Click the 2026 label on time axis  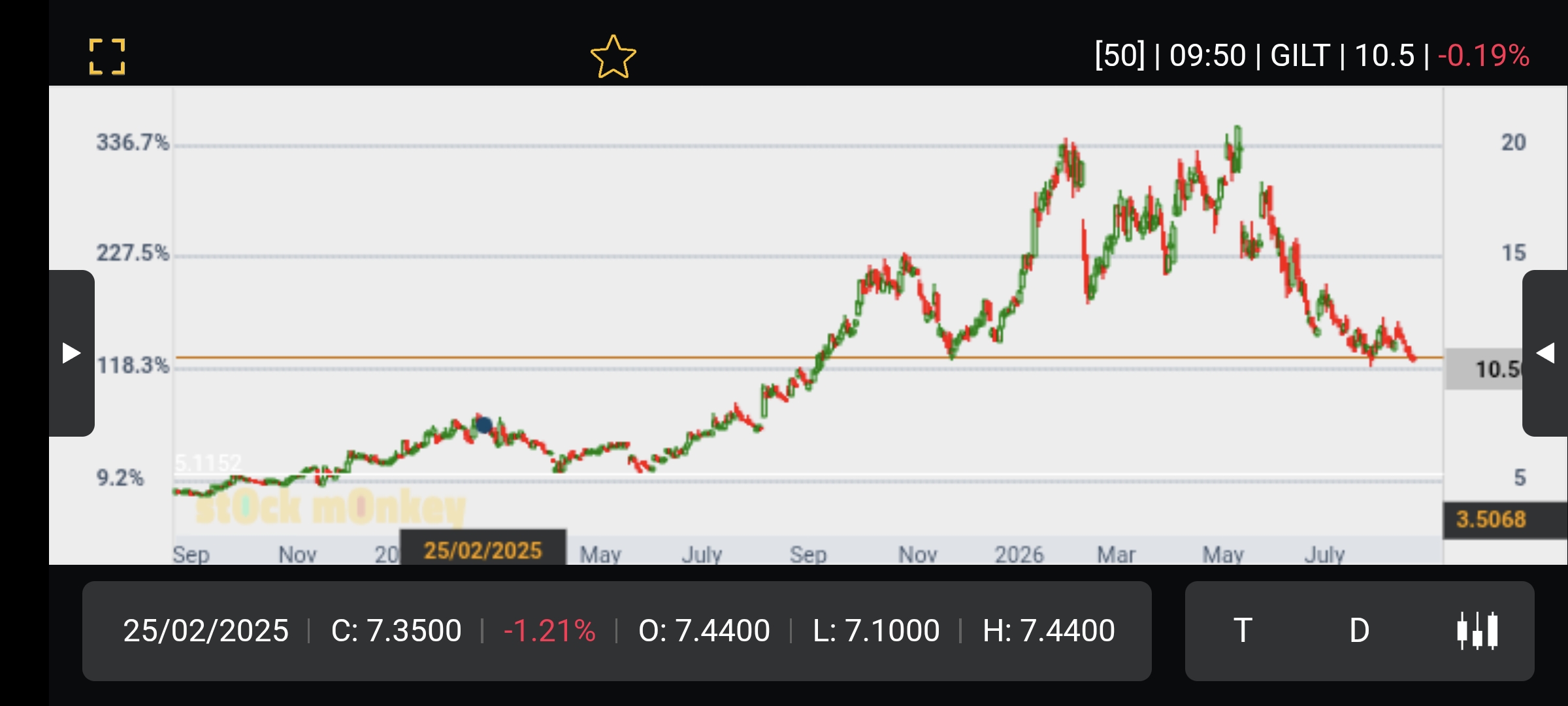[x=1019, y=554]
